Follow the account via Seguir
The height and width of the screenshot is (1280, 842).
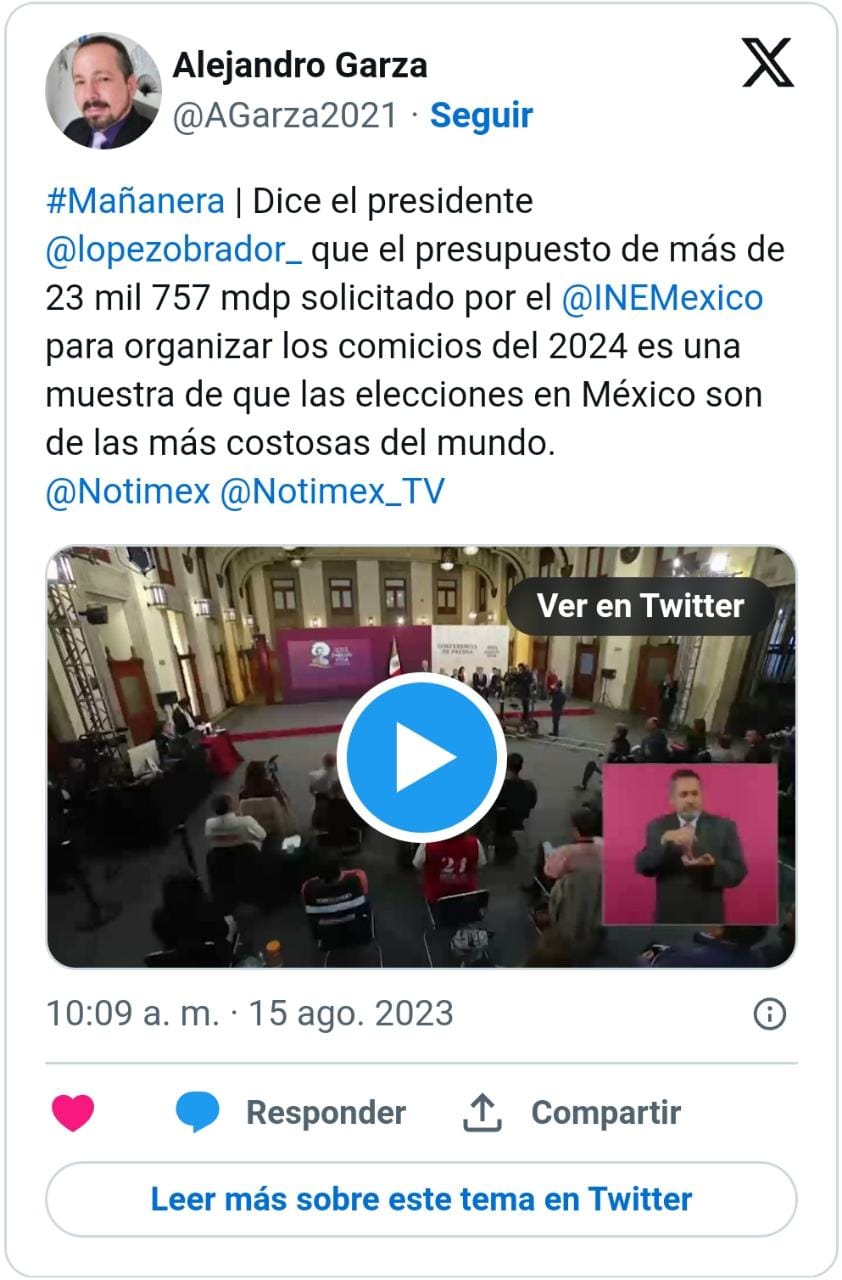(481, 116)
